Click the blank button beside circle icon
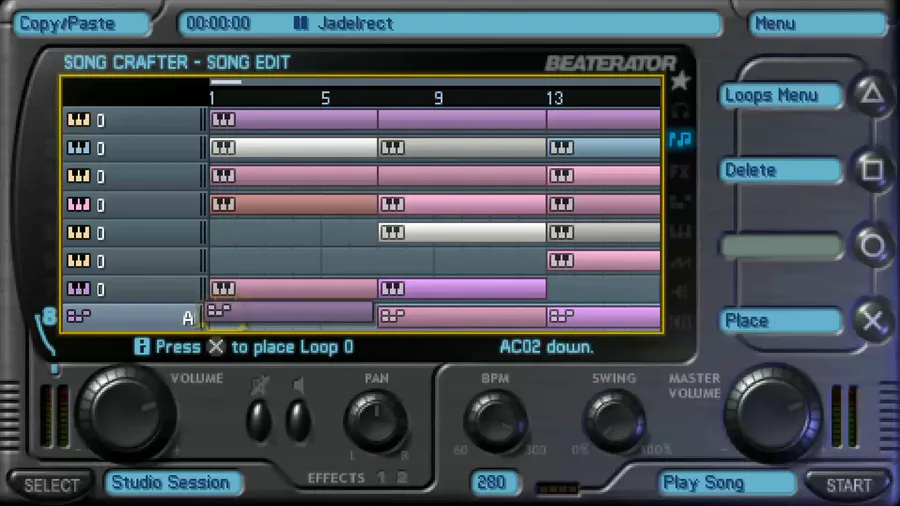This screenshot has height=506, width=900. pyautogui.click(x=780, y=246)
